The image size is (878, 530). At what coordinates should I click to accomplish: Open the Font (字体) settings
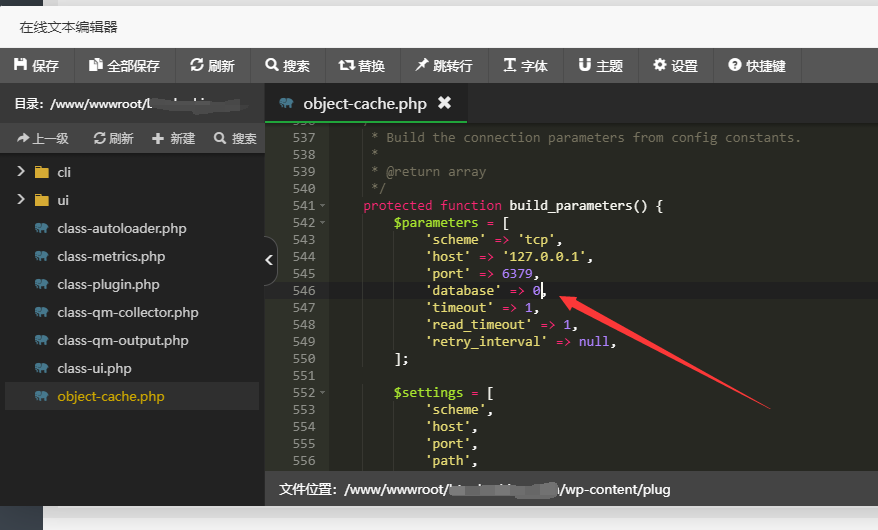click(525, 66)
